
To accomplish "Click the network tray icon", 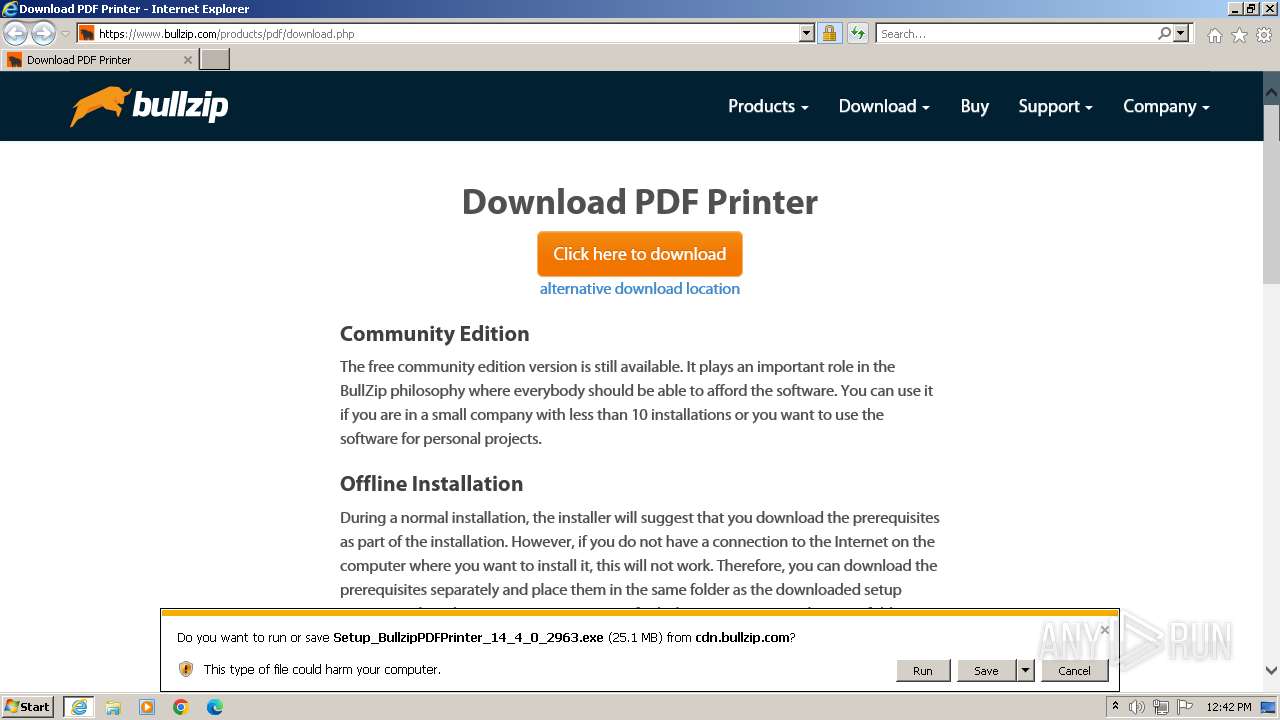I will click(1161, 707).
